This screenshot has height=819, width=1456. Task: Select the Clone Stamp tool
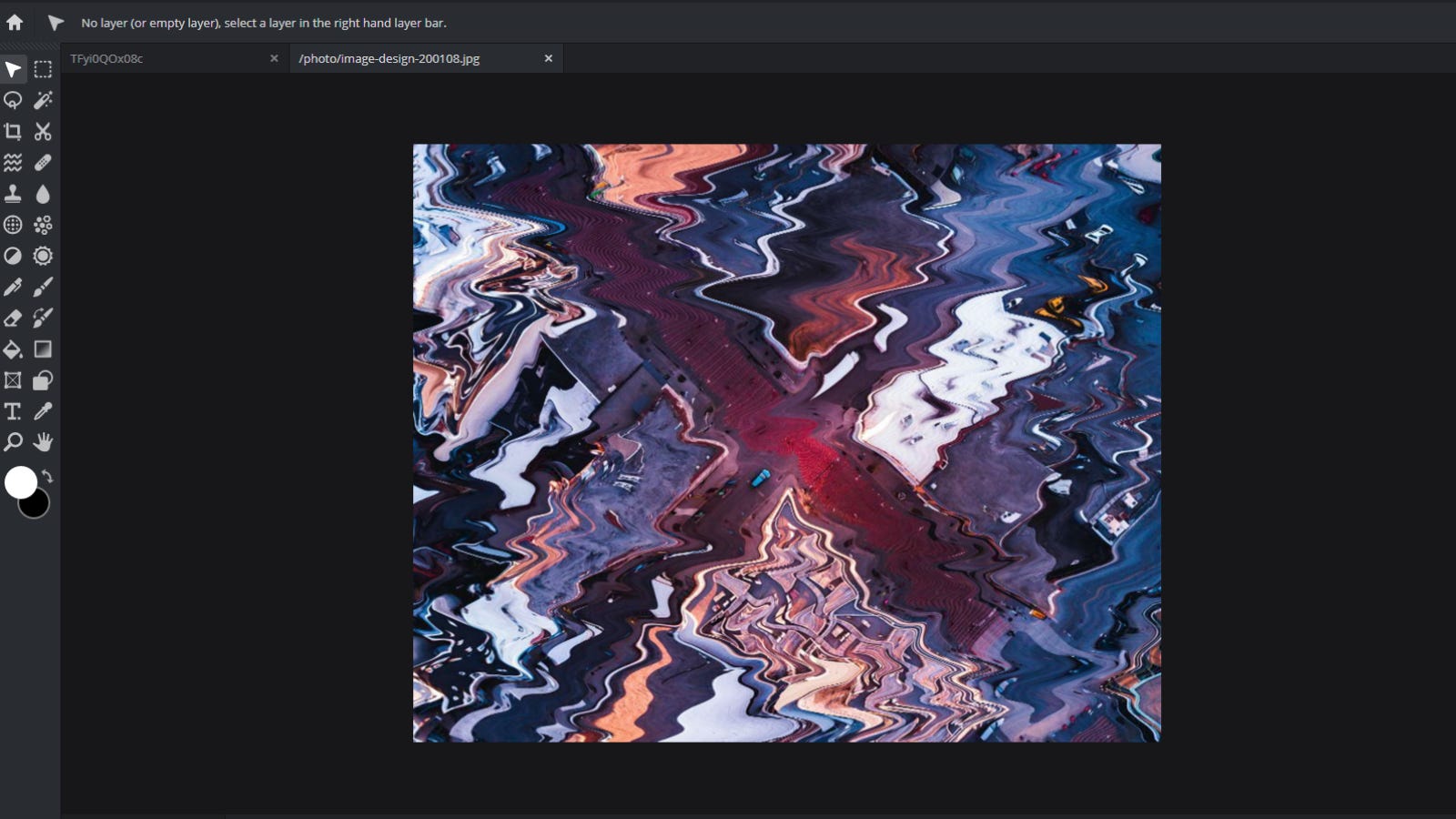click(13, 194)
